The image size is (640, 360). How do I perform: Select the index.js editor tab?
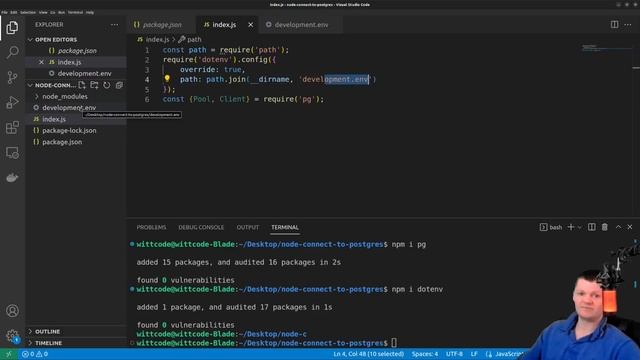(224, 24)
